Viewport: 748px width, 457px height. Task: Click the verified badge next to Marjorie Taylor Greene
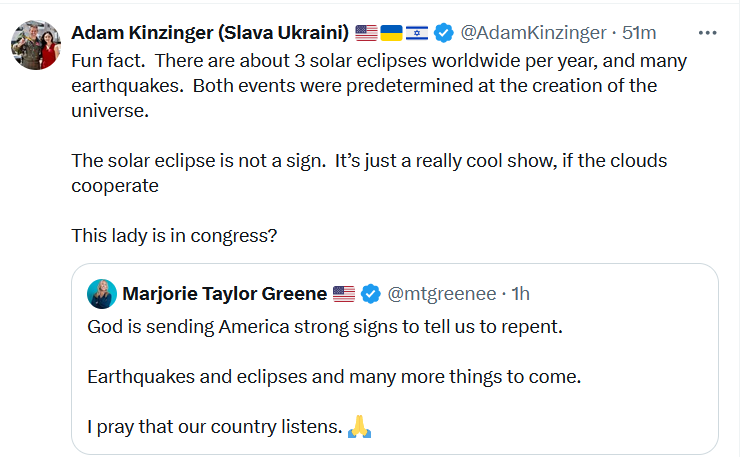click(x=370, y=294)
